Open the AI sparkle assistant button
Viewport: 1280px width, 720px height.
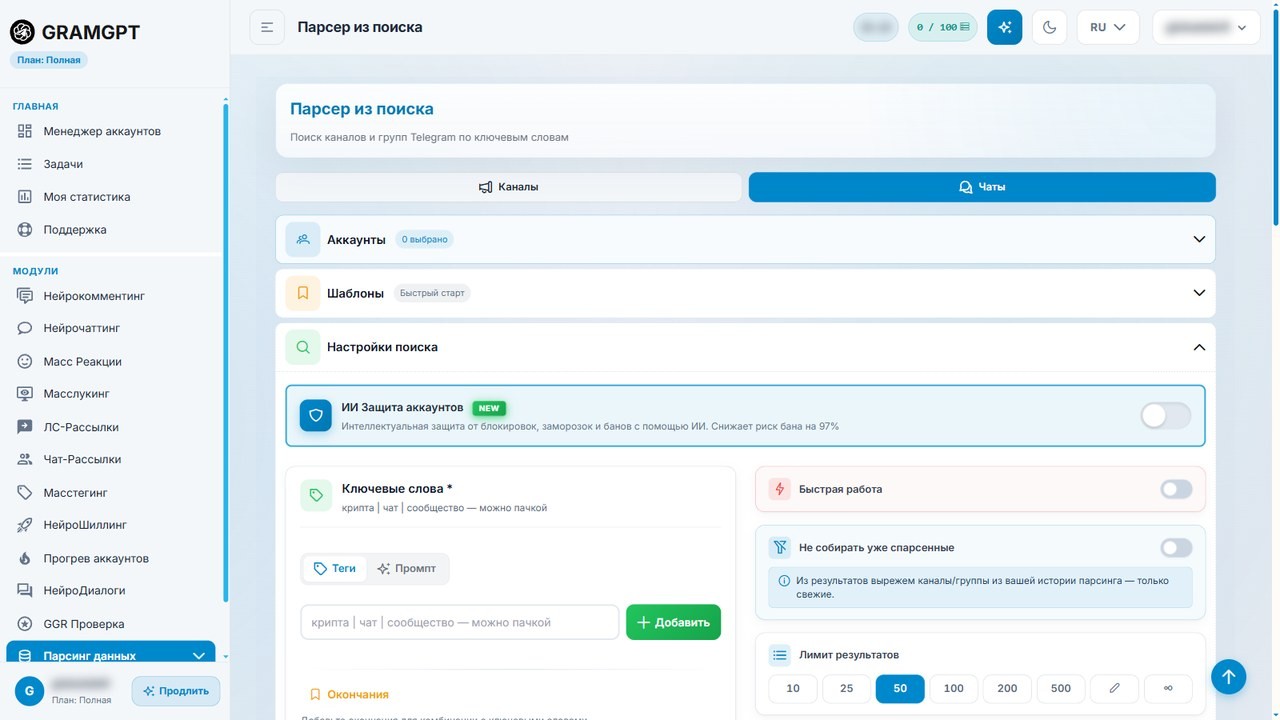click(x=1004, y=27)
